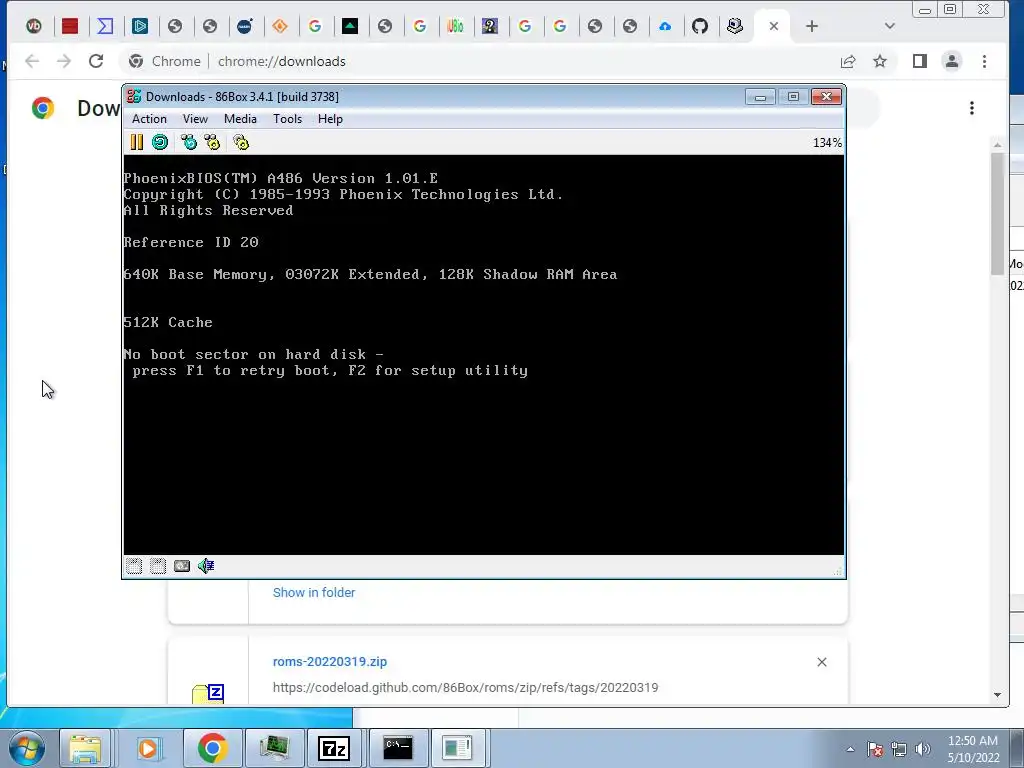Open Windows Media Player from the taskbar
Viewport: 1024px width, 768px height.
(148, 748)
